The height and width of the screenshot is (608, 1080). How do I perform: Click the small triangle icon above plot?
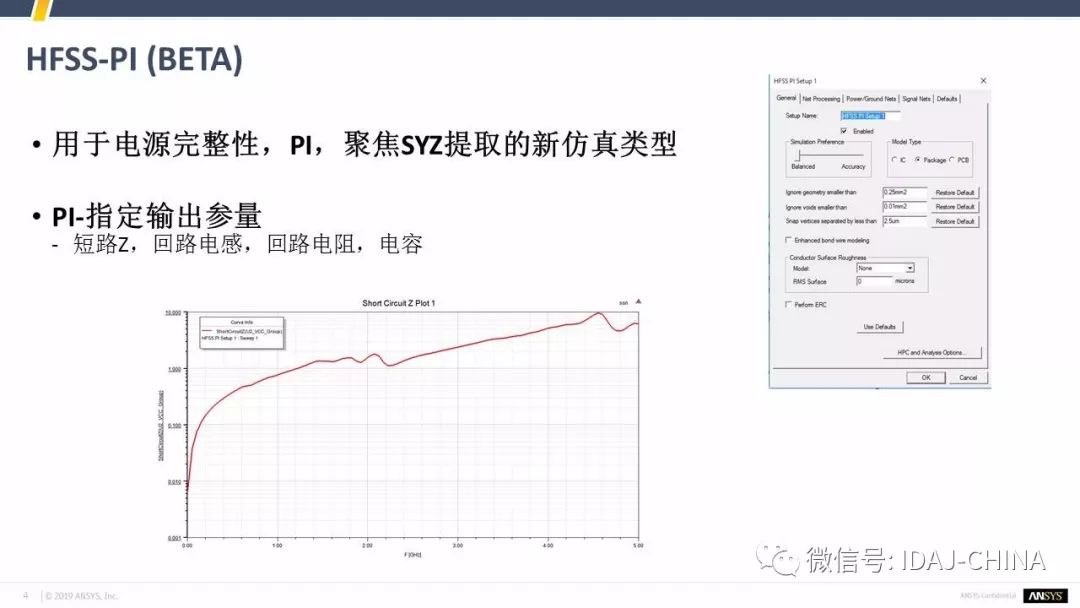638,302
